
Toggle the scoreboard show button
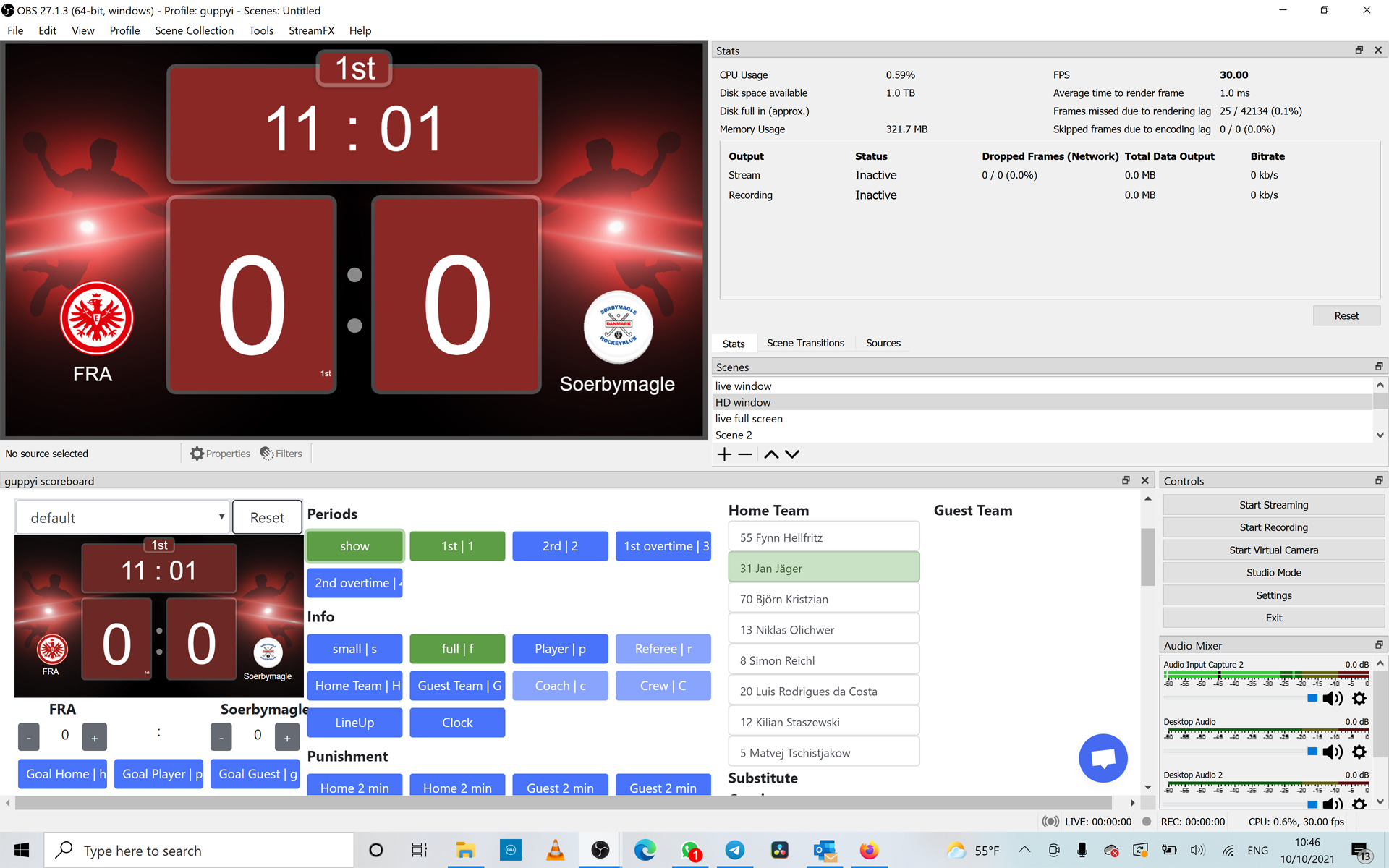355,546
